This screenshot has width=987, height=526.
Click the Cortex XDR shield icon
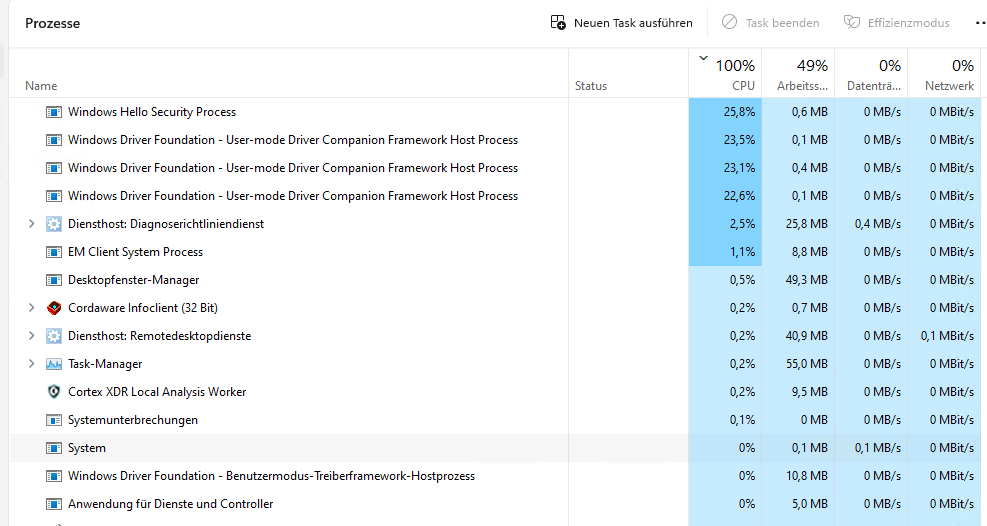54,392
